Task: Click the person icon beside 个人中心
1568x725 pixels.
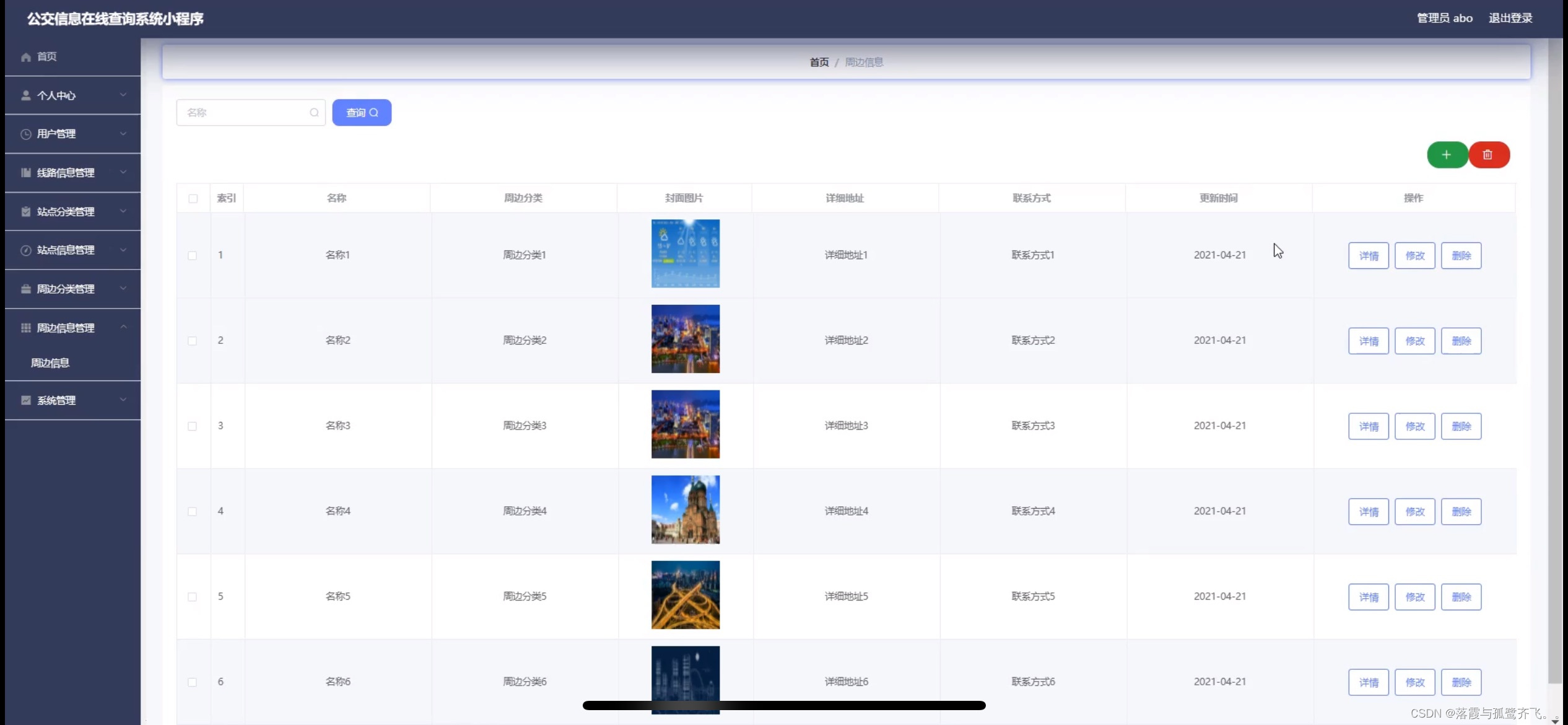Action: [26, 95]
